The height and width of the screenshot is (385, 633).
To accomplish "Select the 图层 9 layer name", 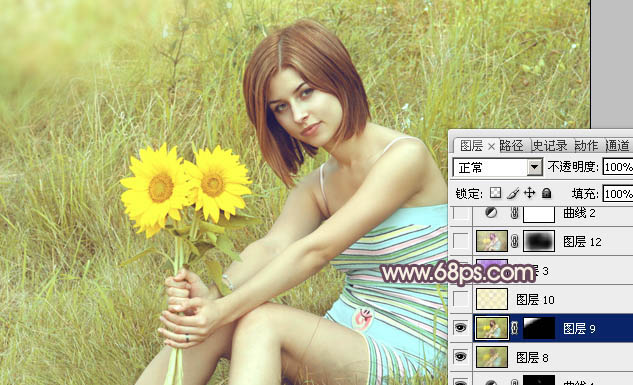I will [579, 329].
